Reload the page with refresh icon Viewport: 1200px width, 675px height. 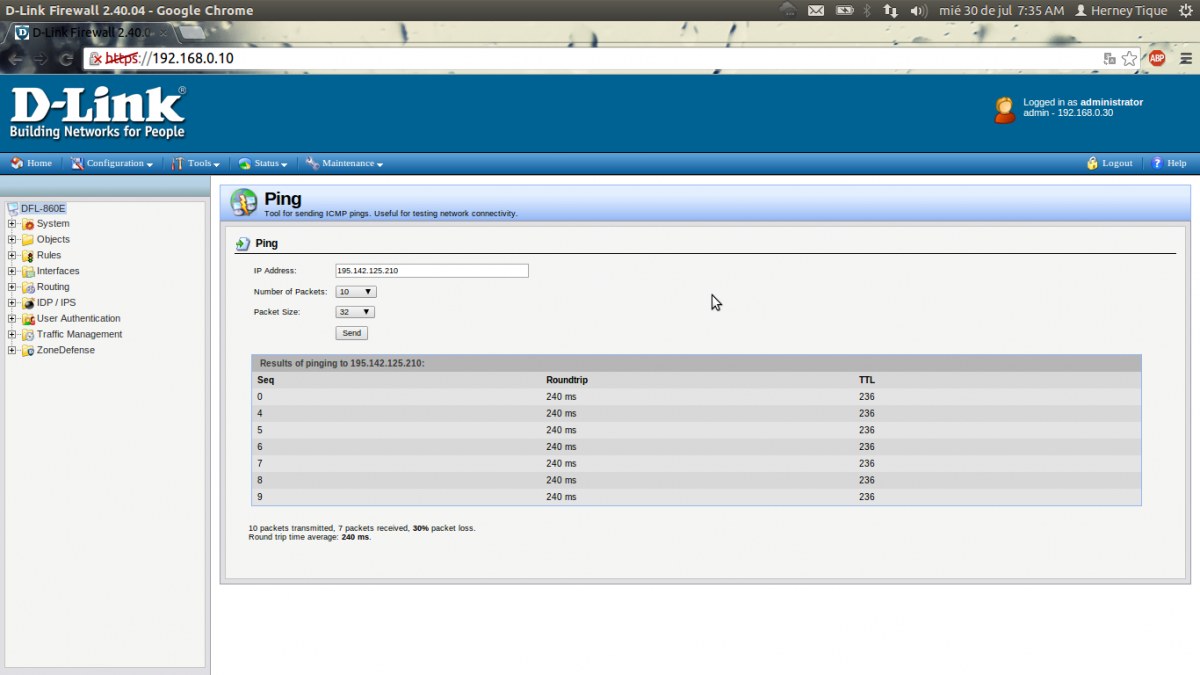(x=66, y=58)
